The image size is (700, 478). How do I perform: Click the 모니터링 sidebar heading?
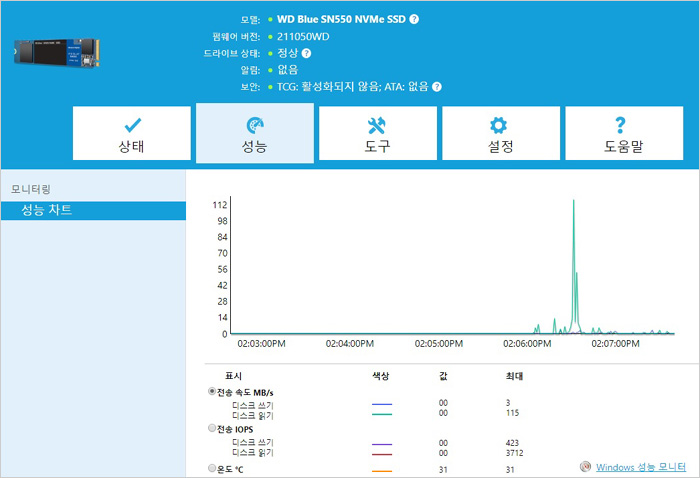[31, 189]
